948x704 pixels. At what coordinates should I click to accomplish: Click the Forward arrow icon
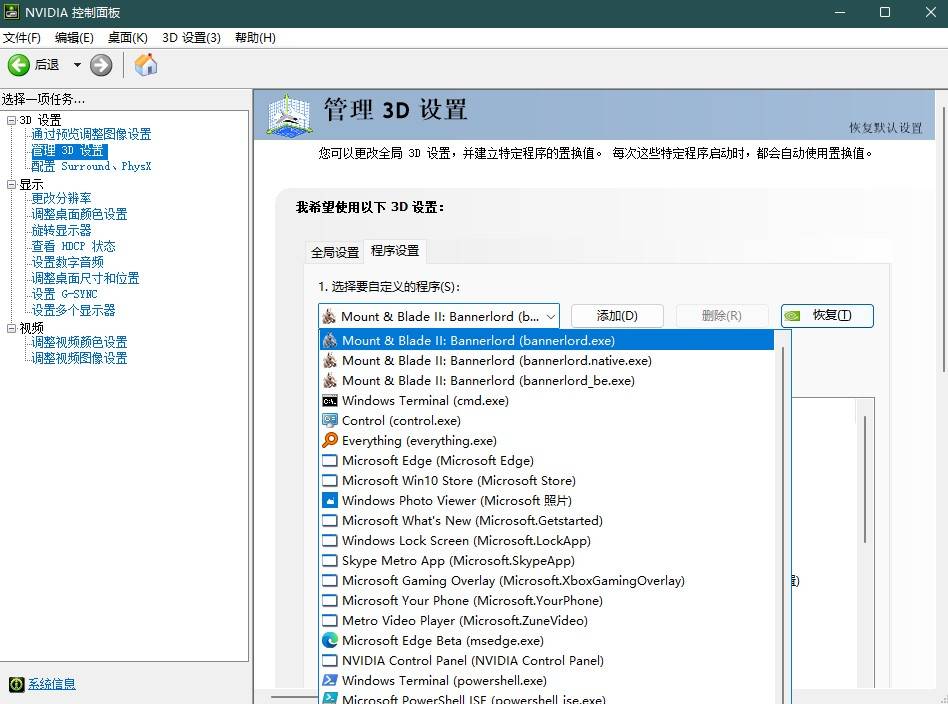101,65
